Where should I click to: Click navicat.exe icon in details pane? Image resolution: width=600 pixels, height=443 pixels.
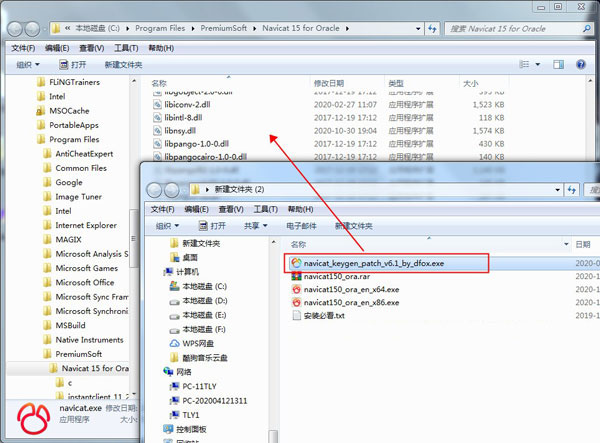[33, 420]
